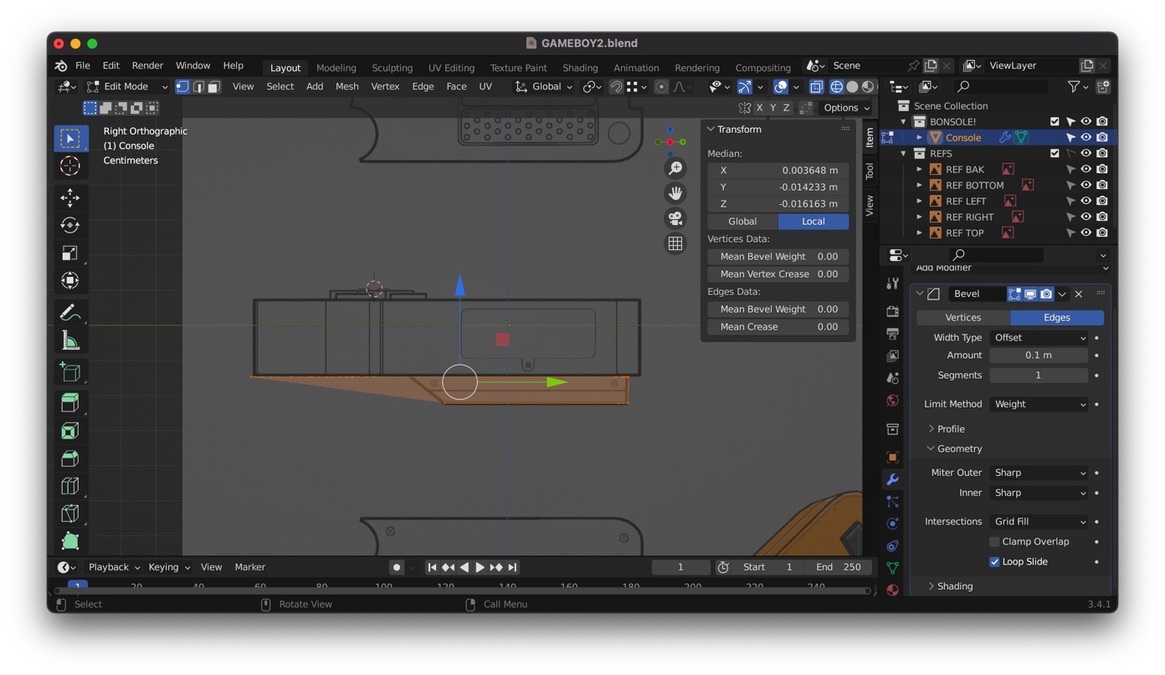Select the Measure tool

[70, 341]
